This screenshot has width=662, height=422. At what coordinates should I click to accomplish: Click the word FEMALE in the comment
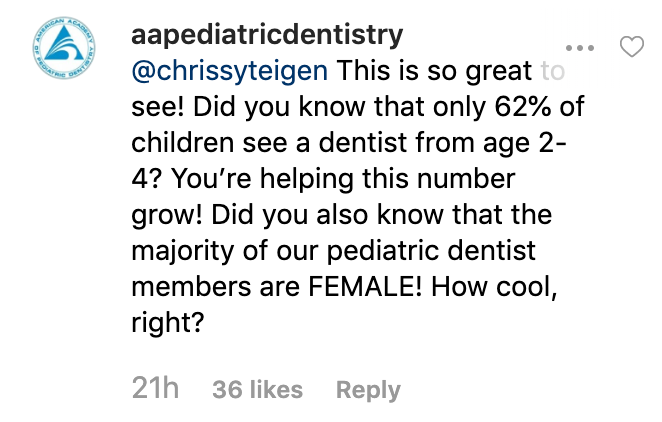coord(365,287)
